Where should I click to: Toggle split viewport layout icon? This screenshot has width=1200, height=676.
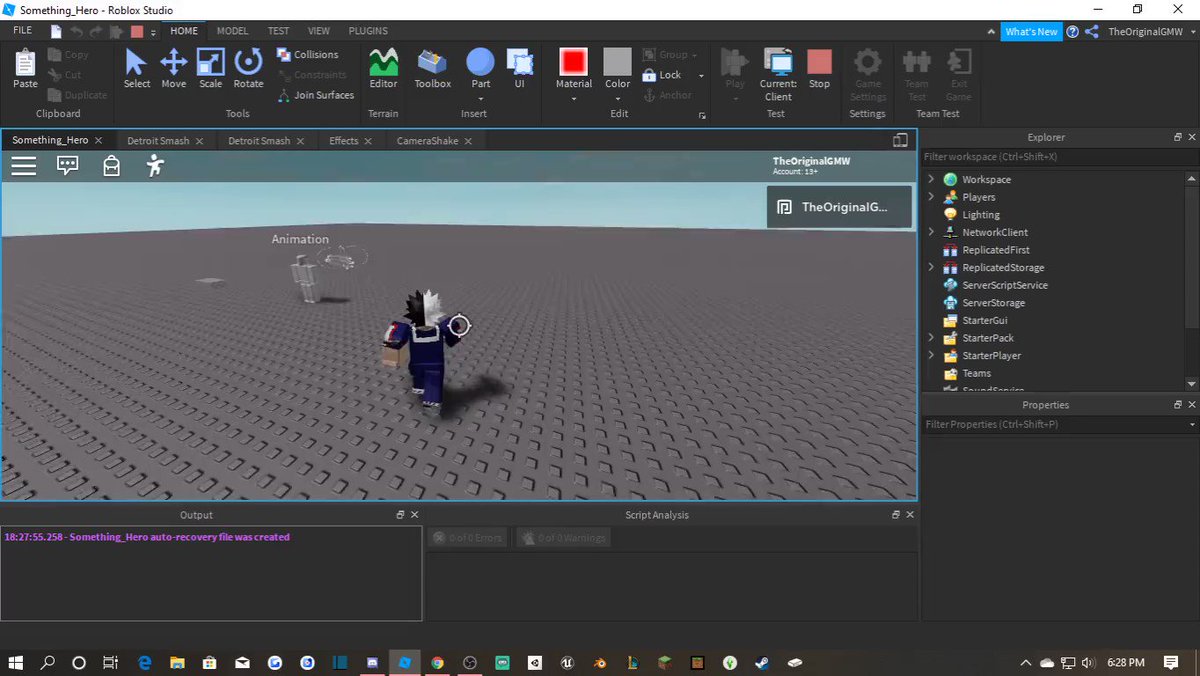coord(900,141)
